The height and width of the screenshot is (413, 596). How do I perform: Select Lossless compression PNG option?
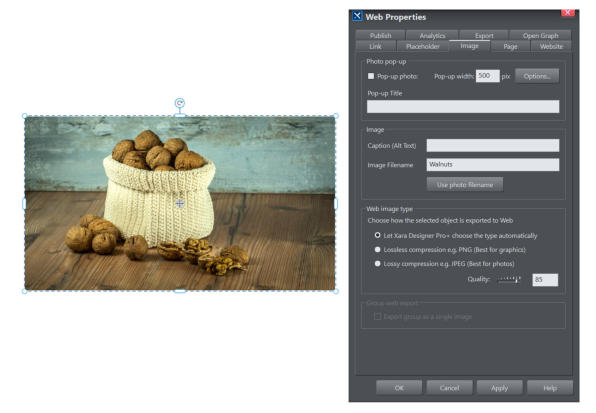coord(377,250)
